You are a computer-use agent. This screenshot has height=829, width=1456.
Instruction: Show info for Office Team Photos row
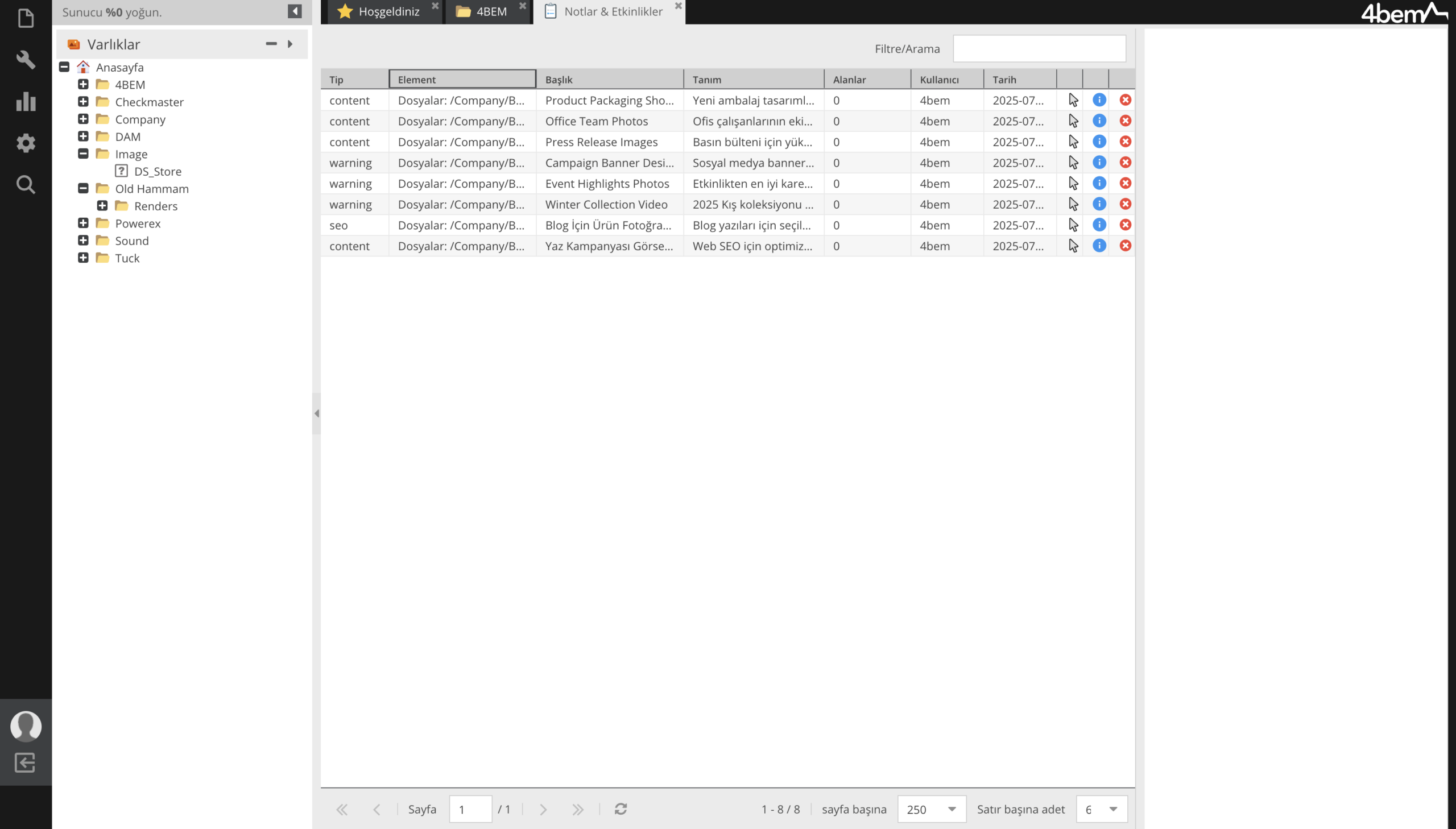coord(1099,121)
